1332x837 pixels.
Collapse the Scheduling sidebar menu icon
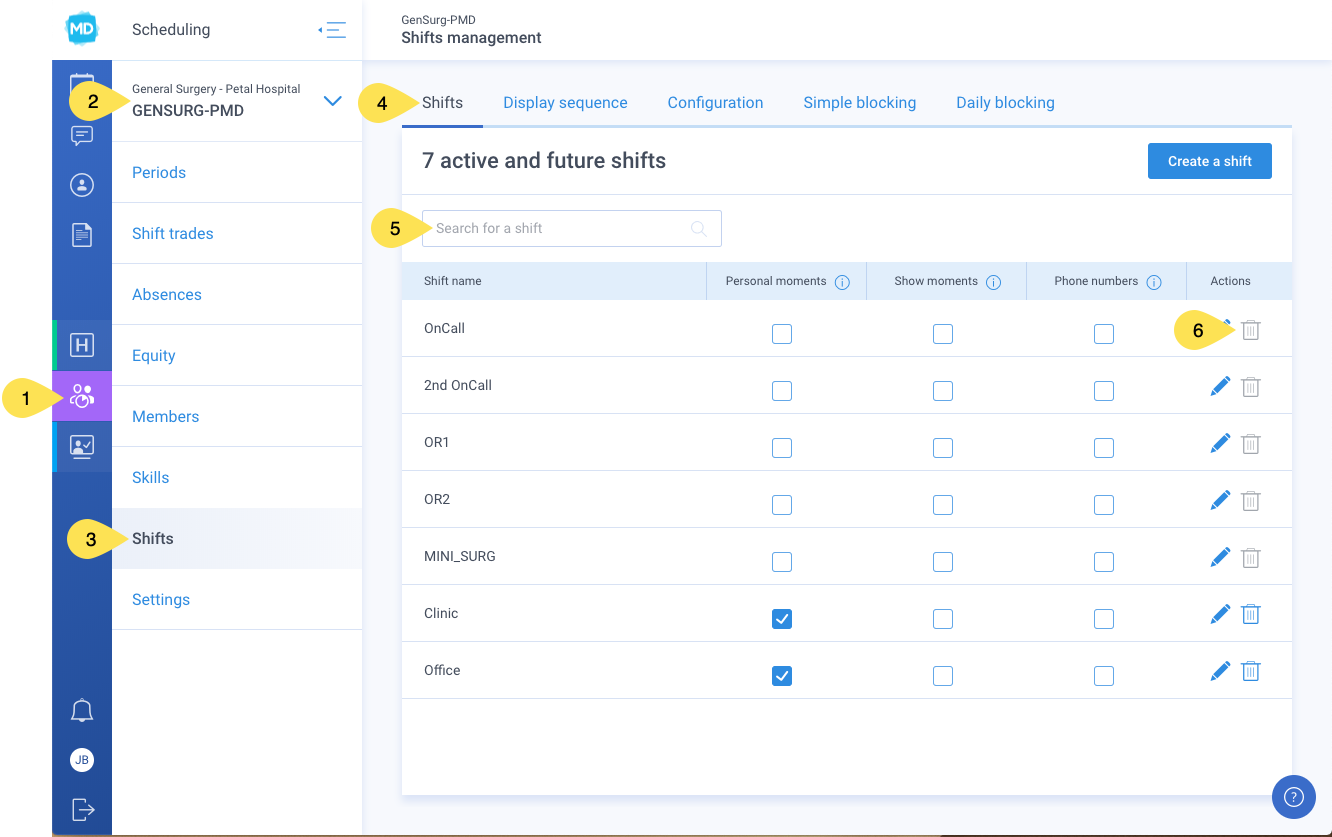pos(332,30)
